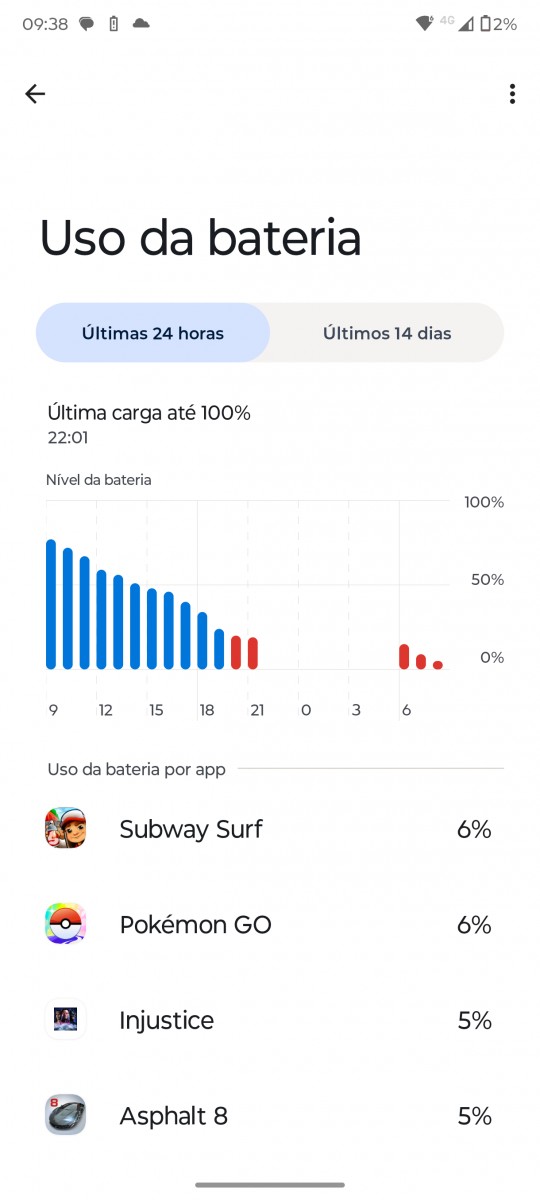Select the red bar above hour 21
This screenshot has height=1200, width=540.
(253, 653)
